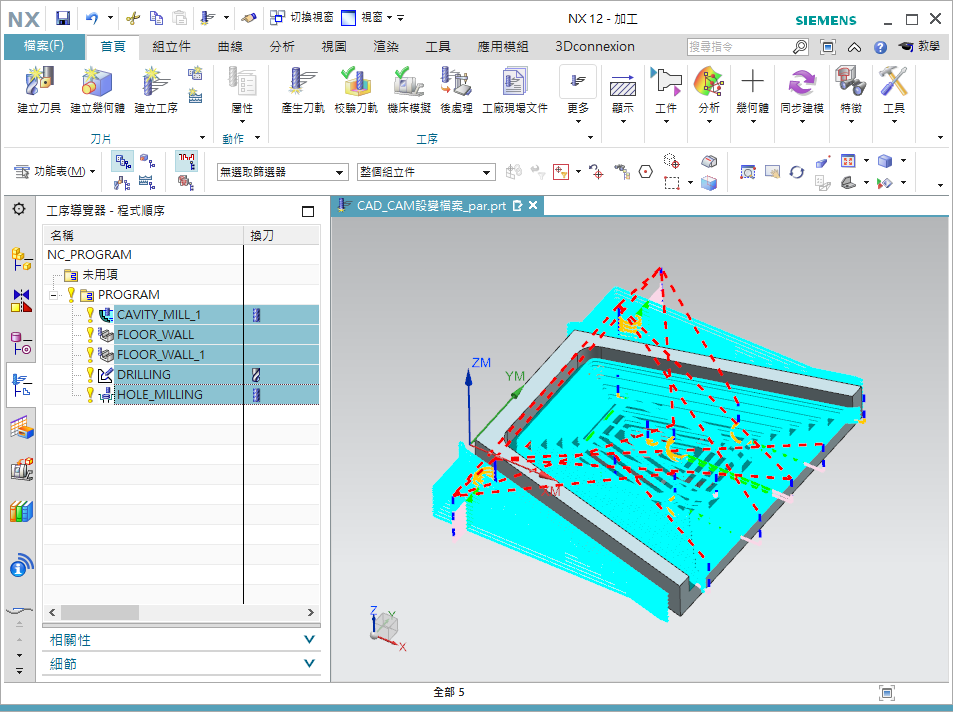Open the selection scope dropdown (整個組立件)
953x712 pixels.
426,172
